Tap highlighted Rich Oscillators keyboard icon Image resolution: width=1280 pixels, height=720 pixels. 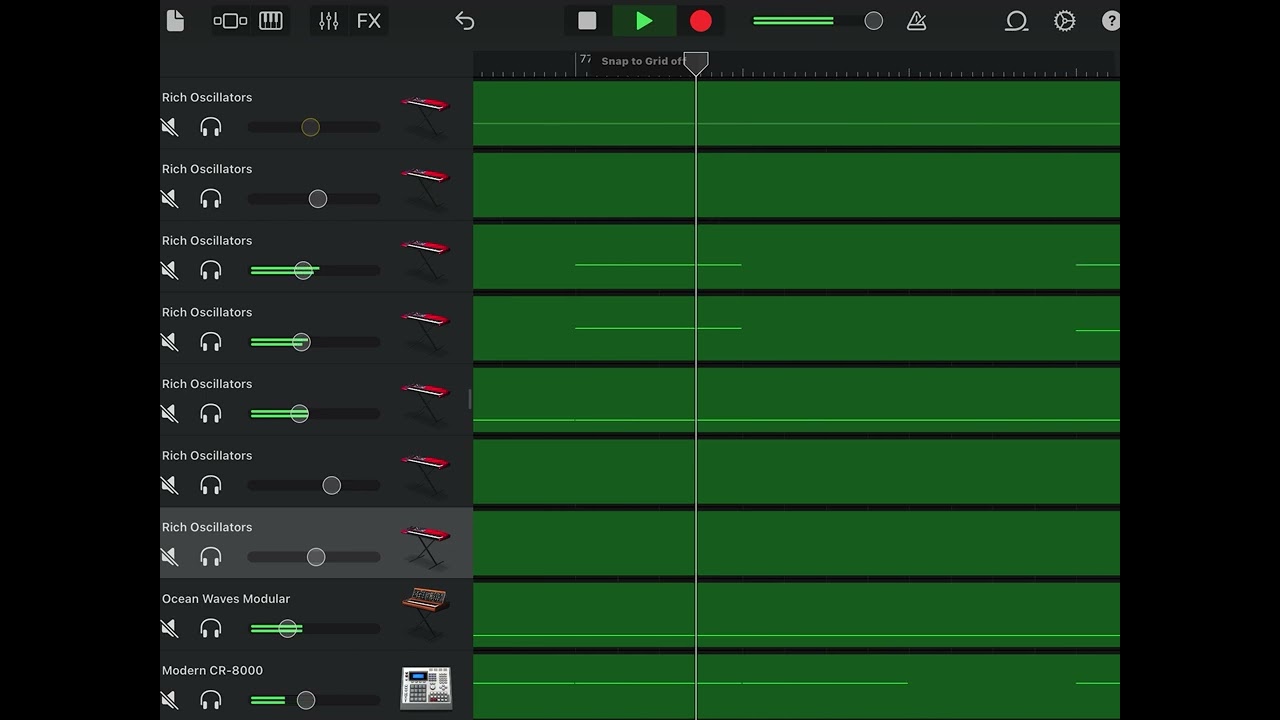(426, 545)
